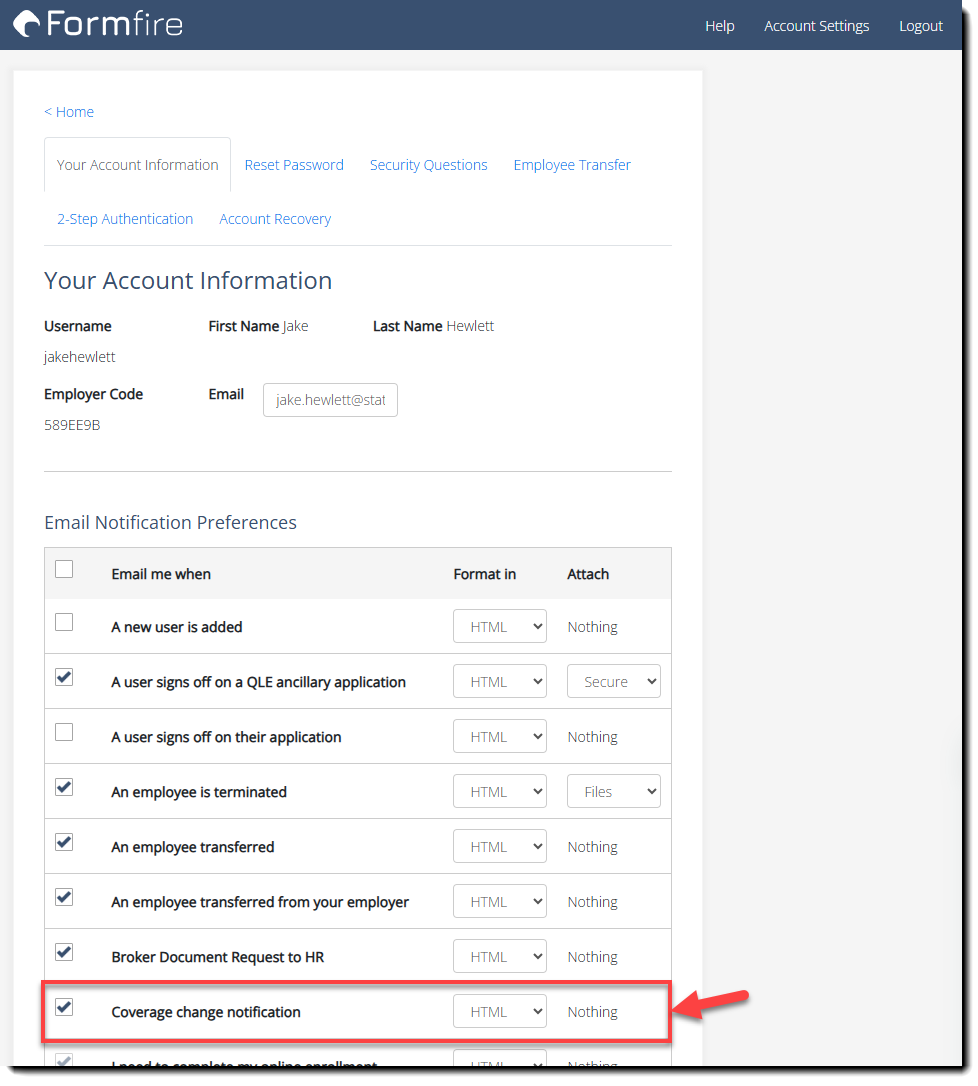The height and width of the screenshot is (1086, 978).
Task: Click the Email input field
Action: pos(330,399)
